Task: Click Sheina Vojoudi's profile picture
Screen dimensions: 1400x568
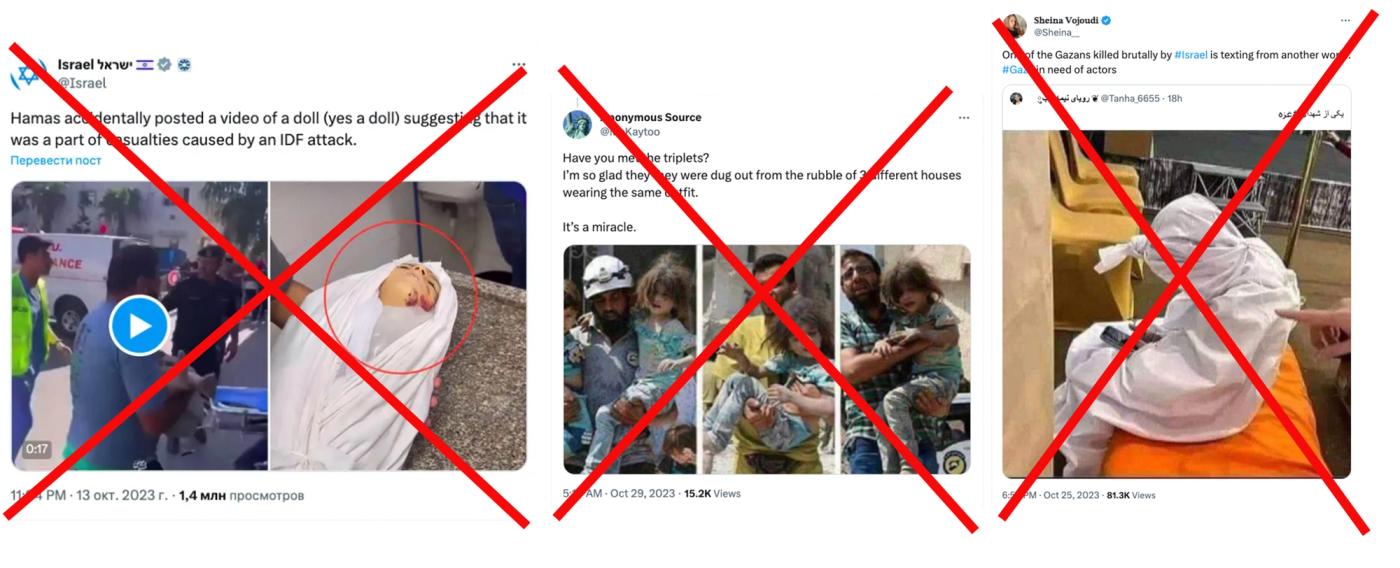Action: (1014, 25)
